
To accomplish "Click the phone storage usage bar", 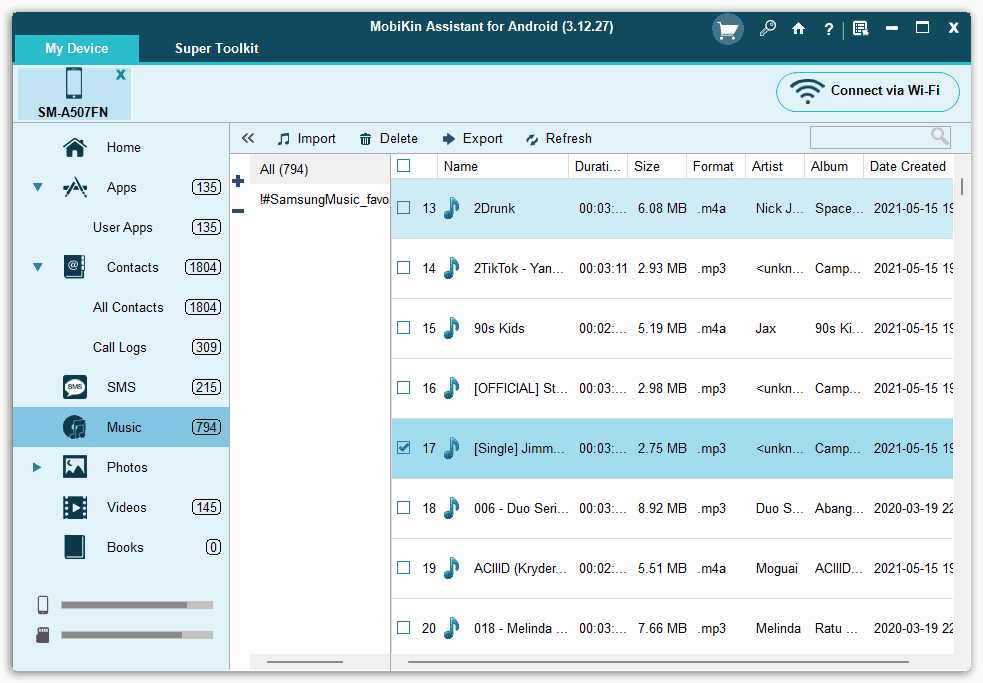I will (x=137, y=605).
